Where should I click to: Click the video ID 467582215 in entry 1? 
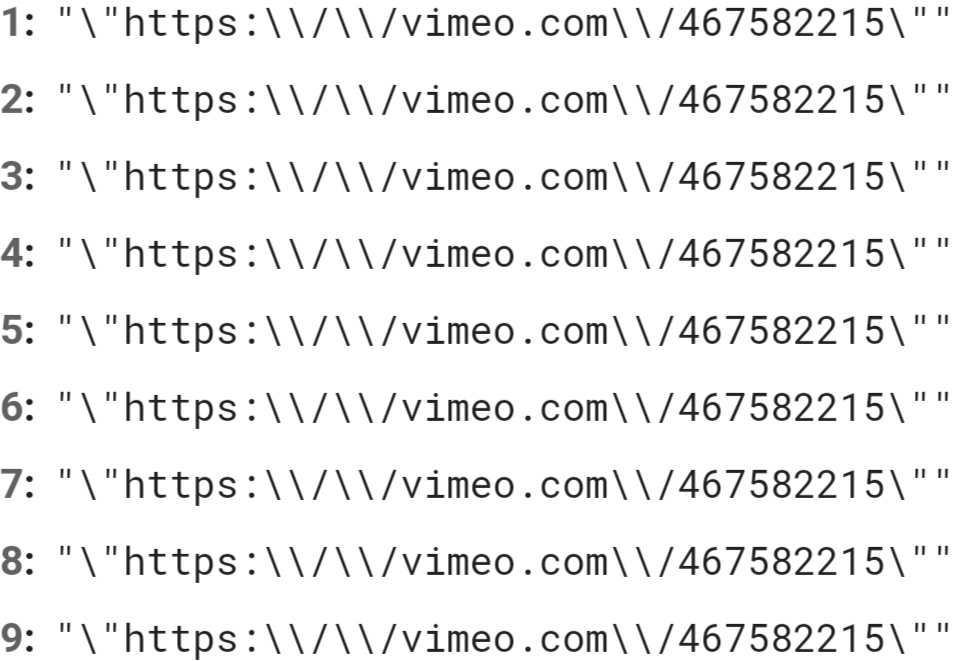coord(781,23)
